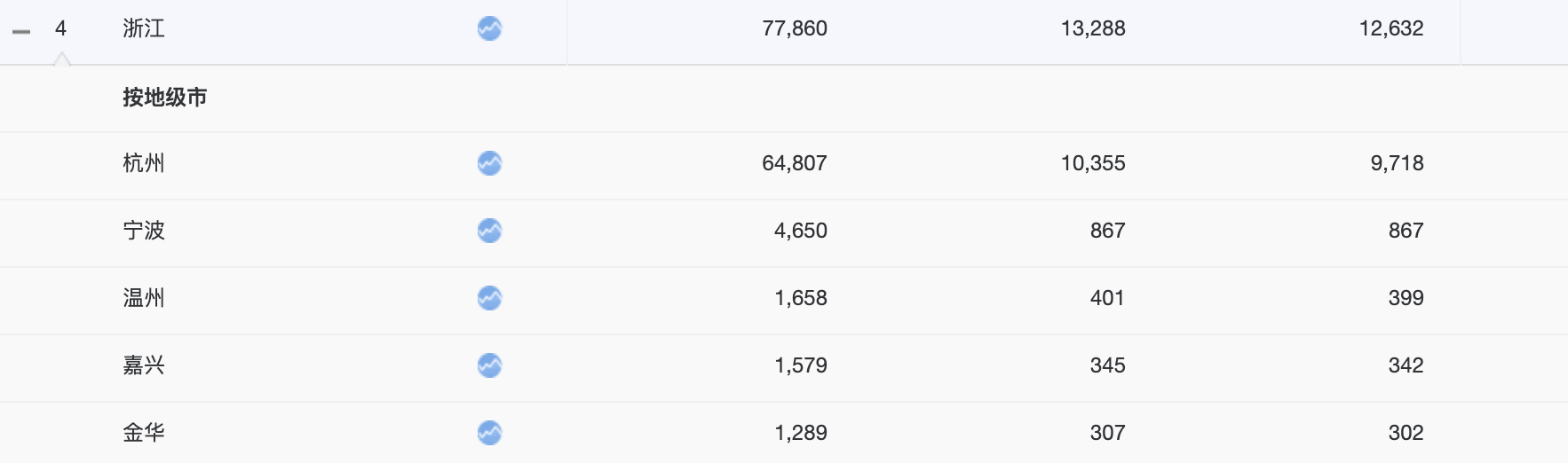Click the 浙江 province name
Viewport: 1568px width, 463px height.
144,28
